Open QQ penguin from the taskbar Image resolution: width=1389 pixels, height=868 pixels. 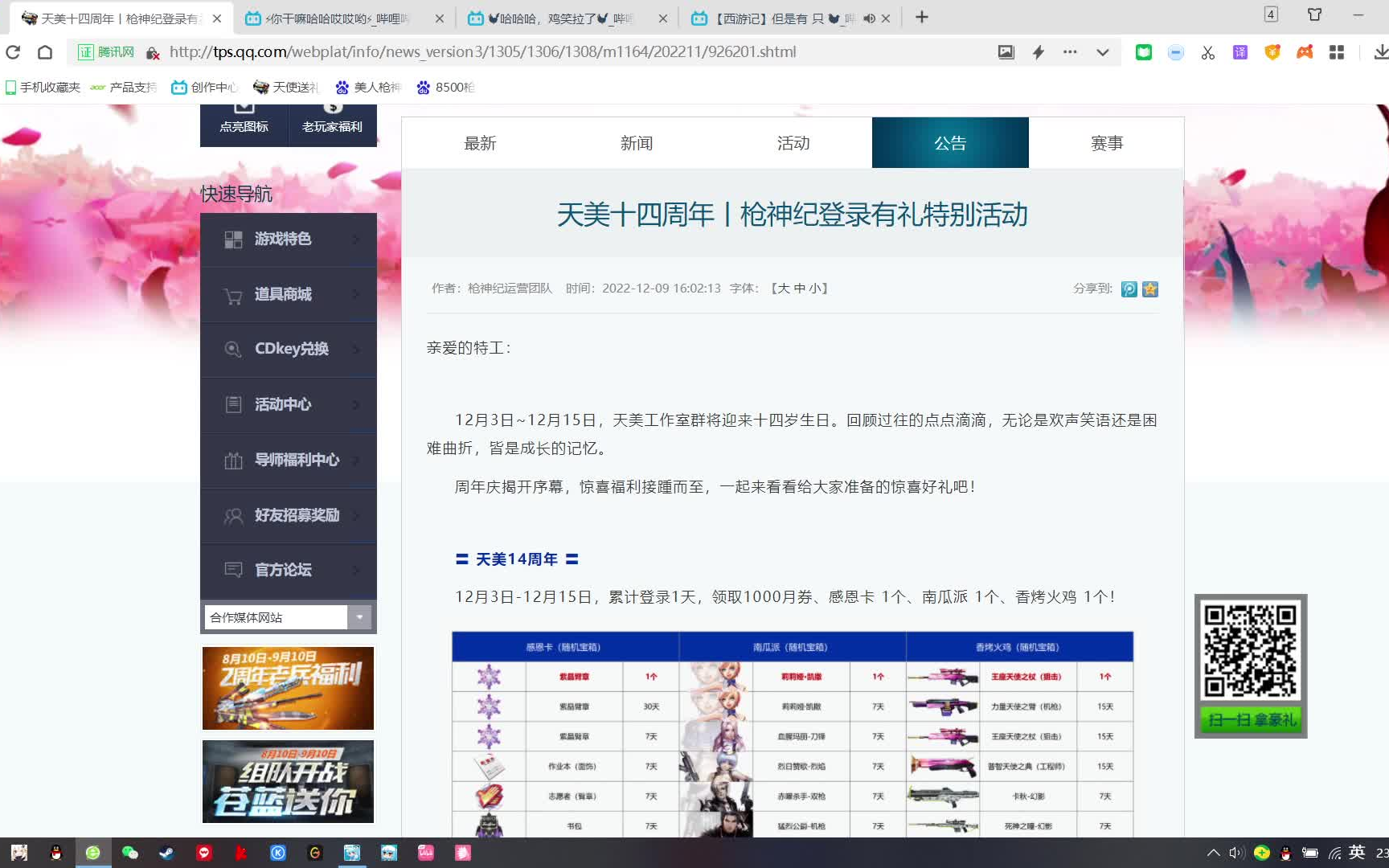(56, 853)
